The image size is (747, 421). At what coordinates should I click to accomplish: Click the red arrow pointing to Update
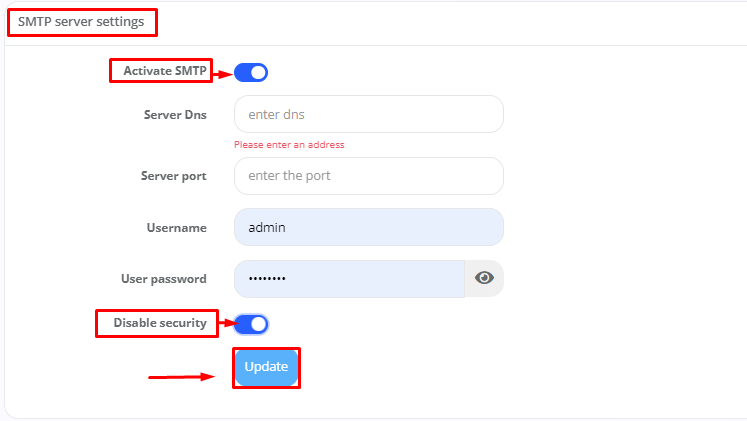coord(181,377)
